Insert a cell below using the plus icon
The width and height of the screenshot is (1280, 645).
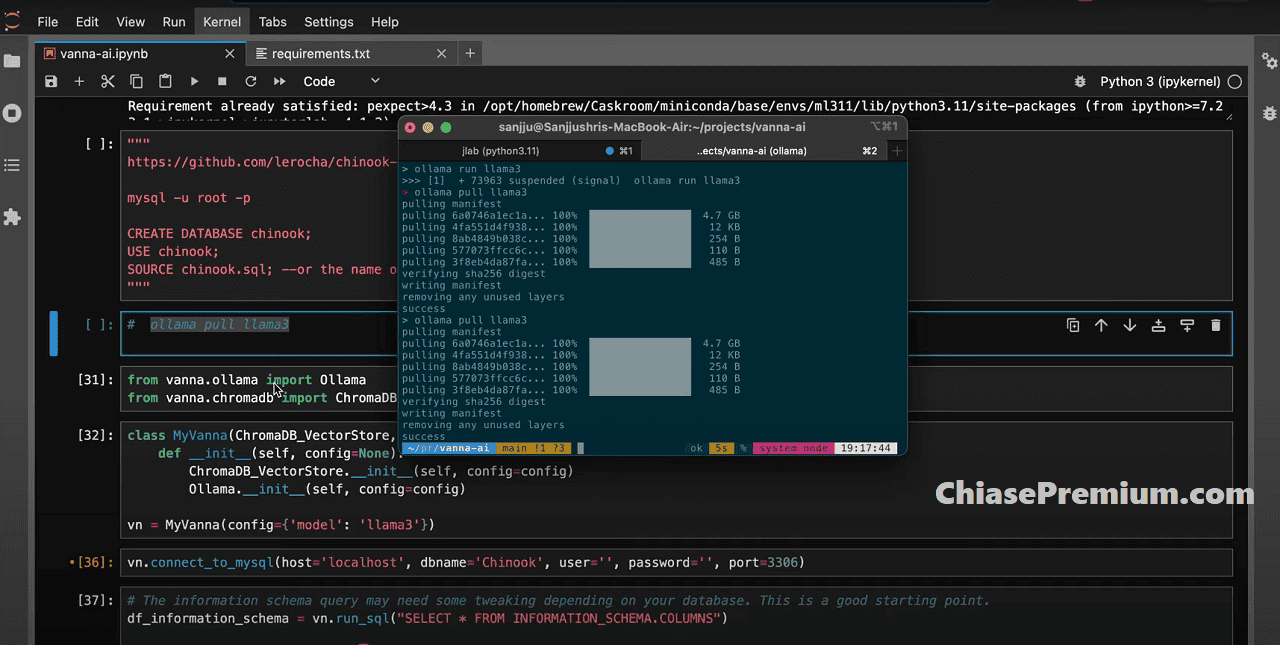point(79,81)
